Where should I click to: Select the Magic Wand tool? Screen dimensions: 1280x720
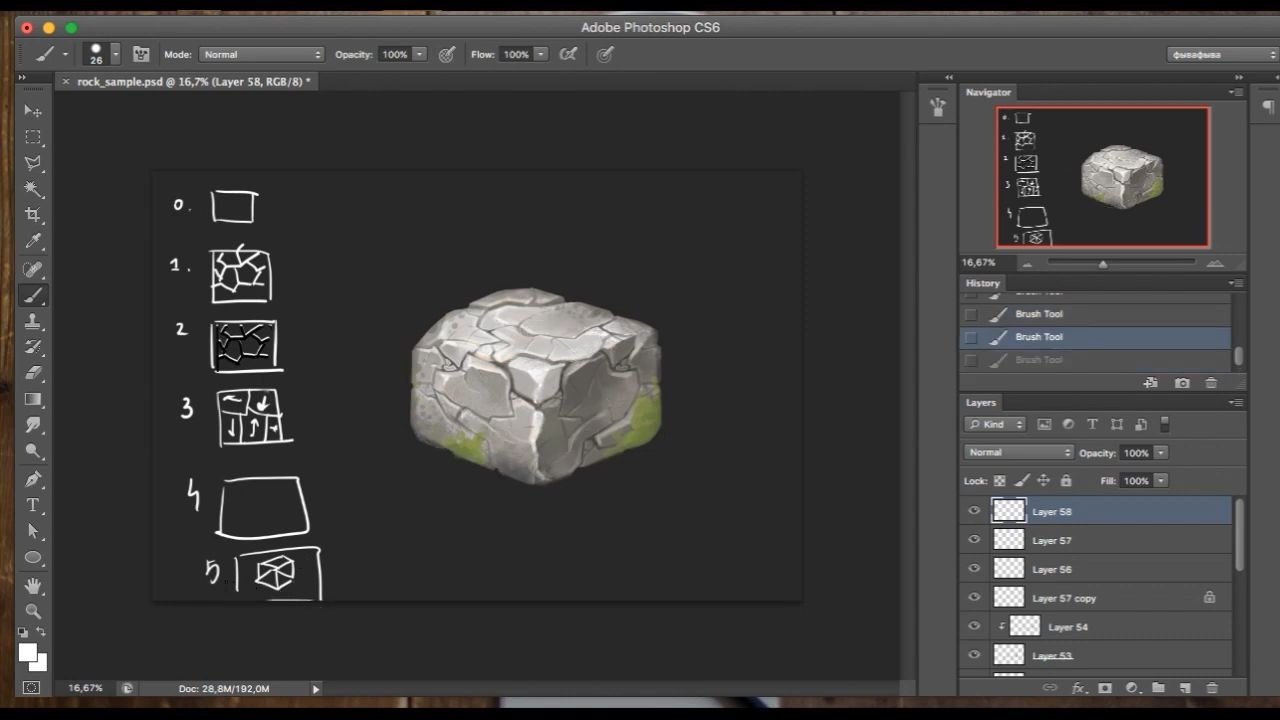33,189
